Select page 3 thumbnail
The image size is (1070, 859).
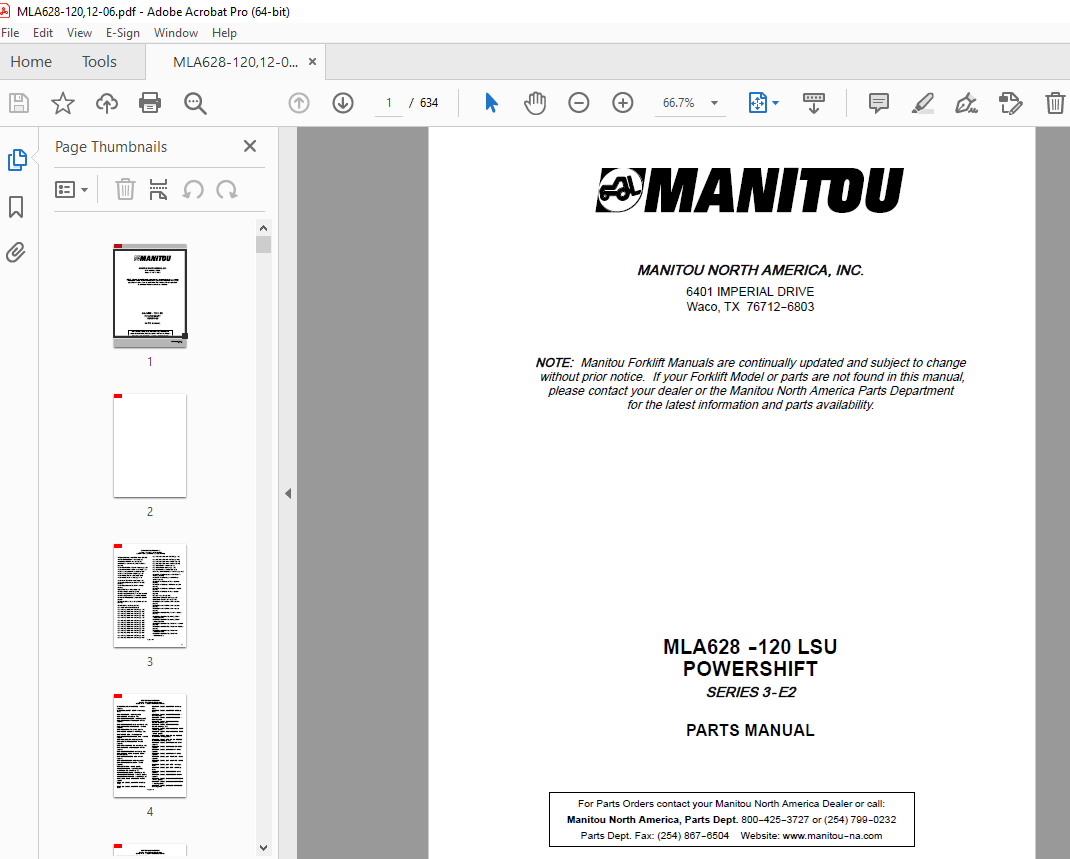[x=150, y=596]
